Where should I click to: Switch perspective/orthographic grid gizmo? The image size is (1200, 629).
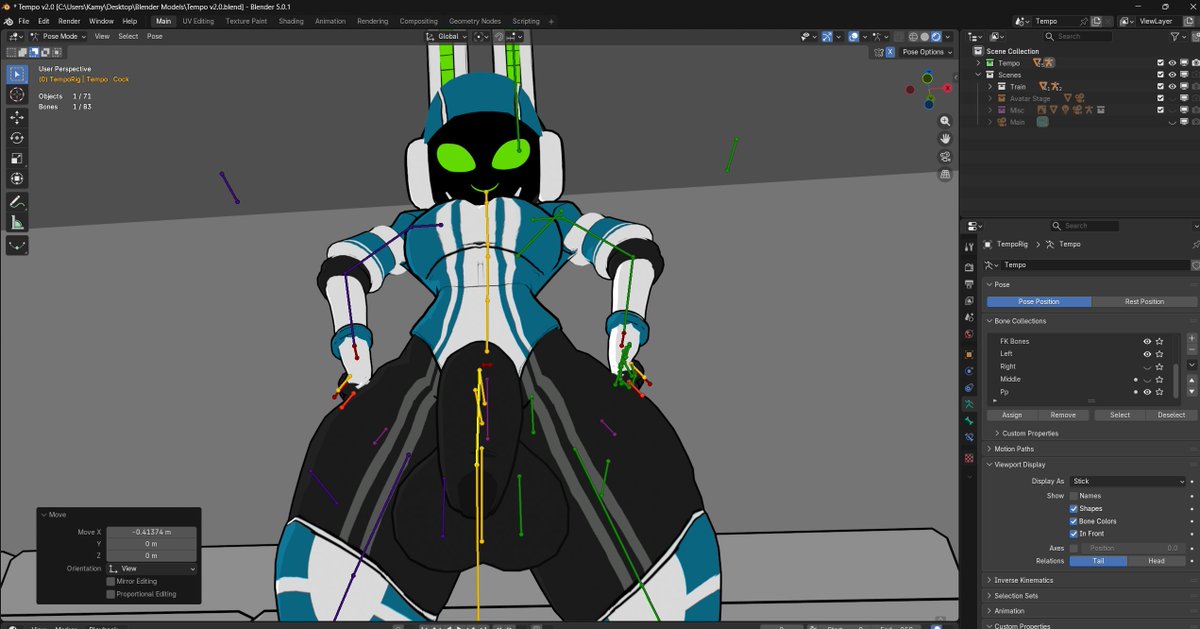click(x=945, y=175)
